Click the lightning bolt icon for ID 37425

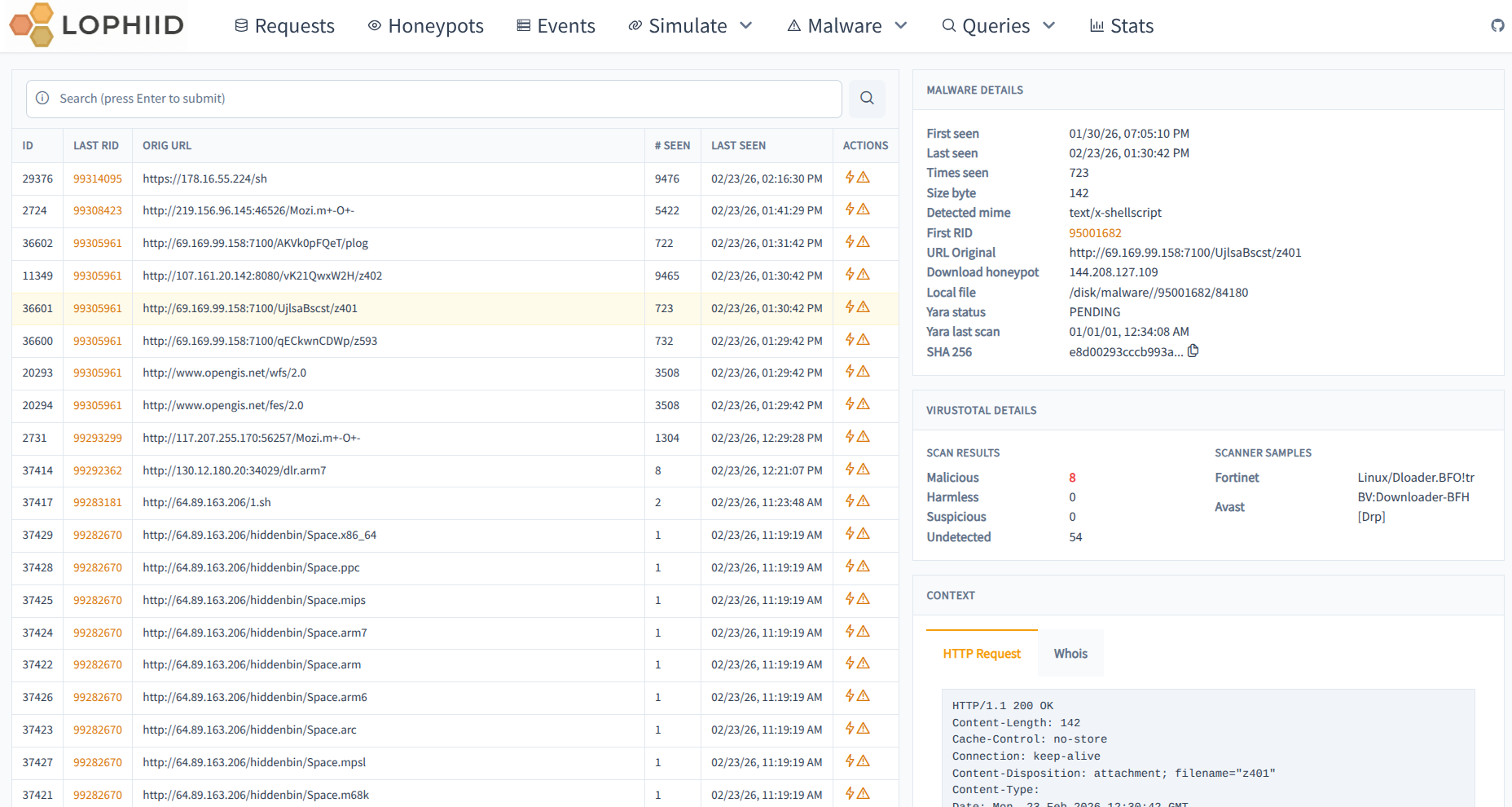(x=850, y=598)
